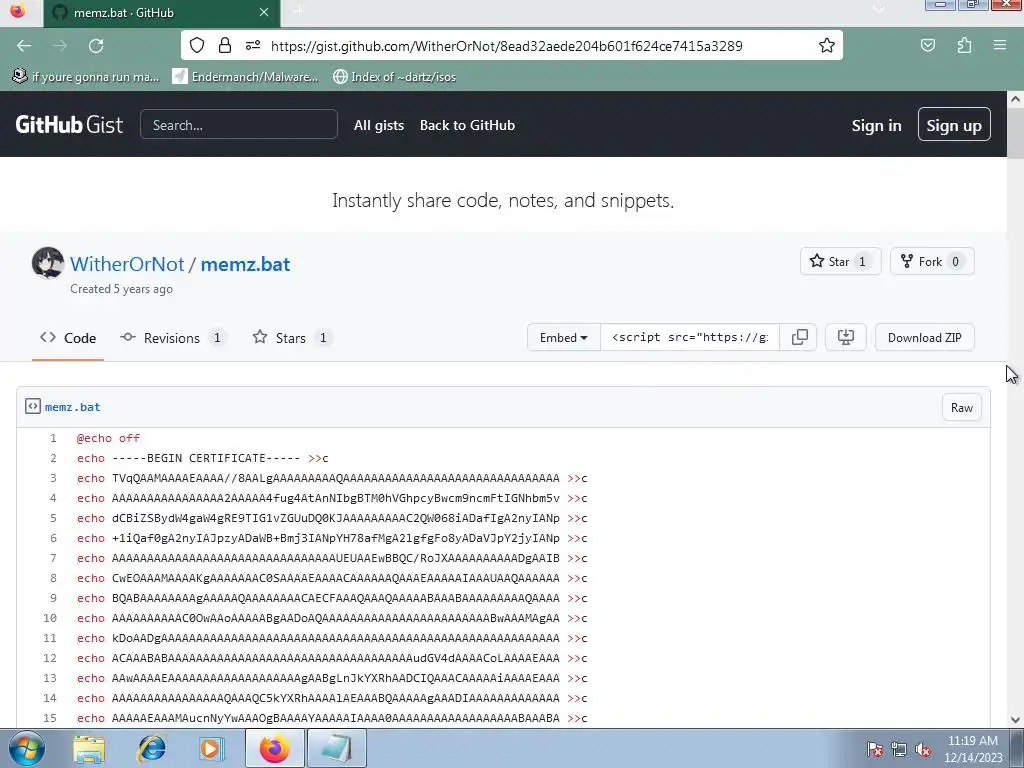Click Sign in
Viewport: 1024px width, 768px height.
tap(876, 125)
